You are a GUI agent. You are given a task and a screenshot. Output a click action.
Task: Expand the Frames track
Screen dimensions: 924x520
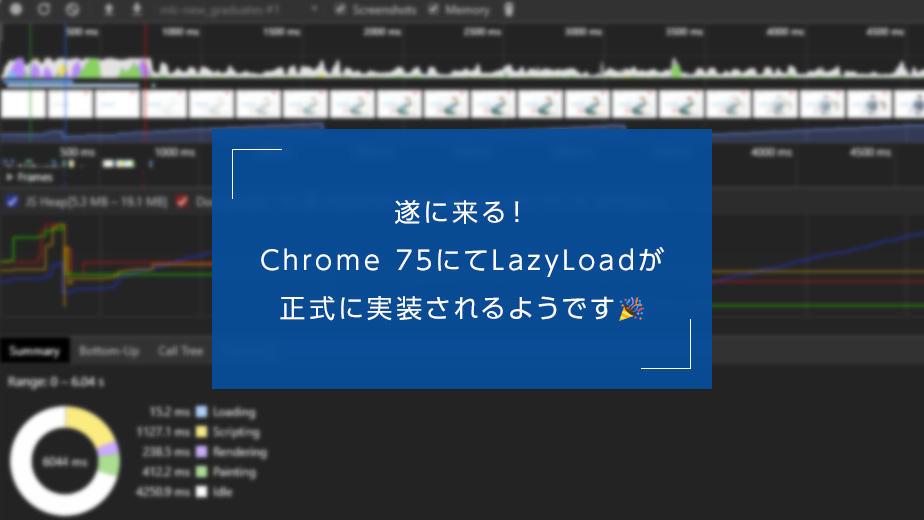point(9,177)
